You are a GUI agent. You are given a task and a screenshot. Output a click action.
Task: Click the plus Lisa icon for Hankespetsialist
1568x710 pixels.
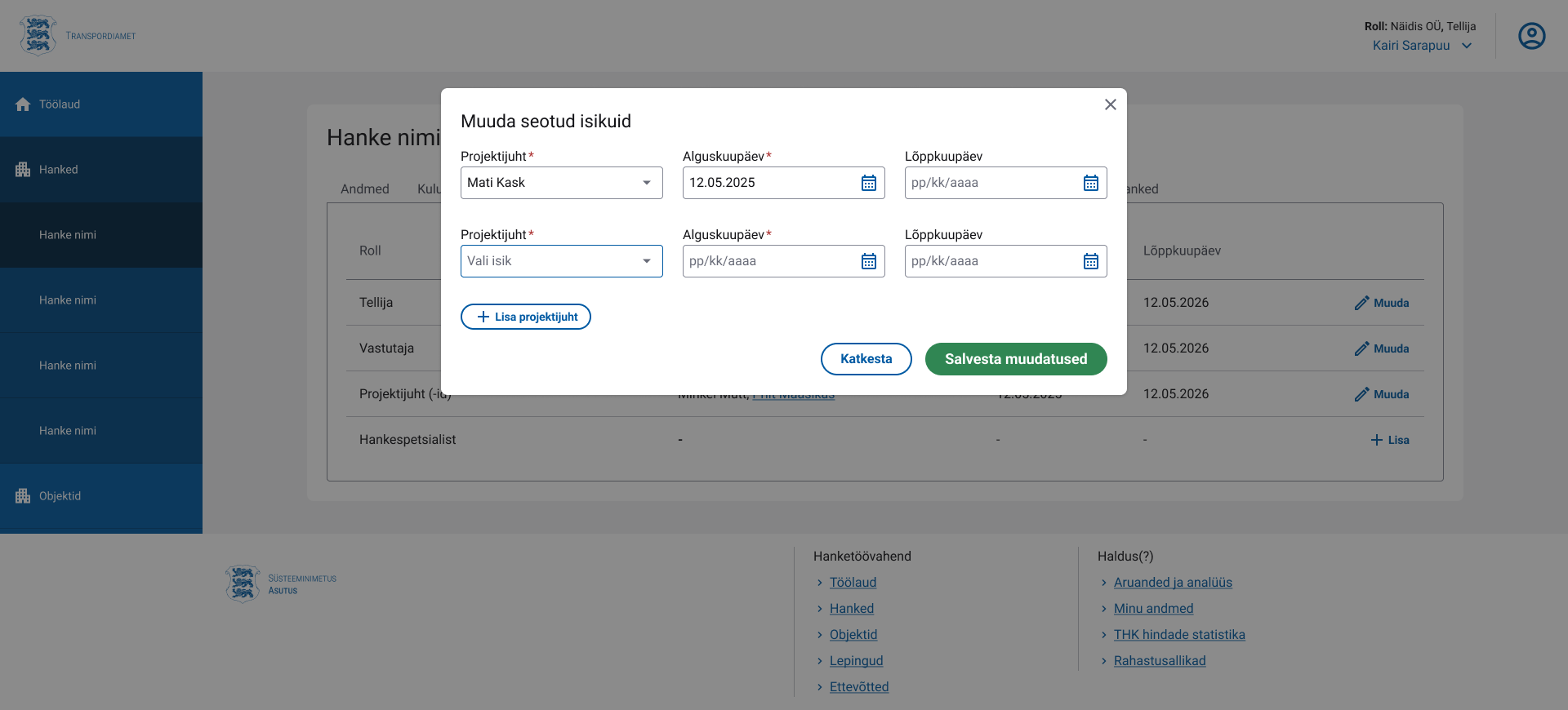pos(1377,440)
